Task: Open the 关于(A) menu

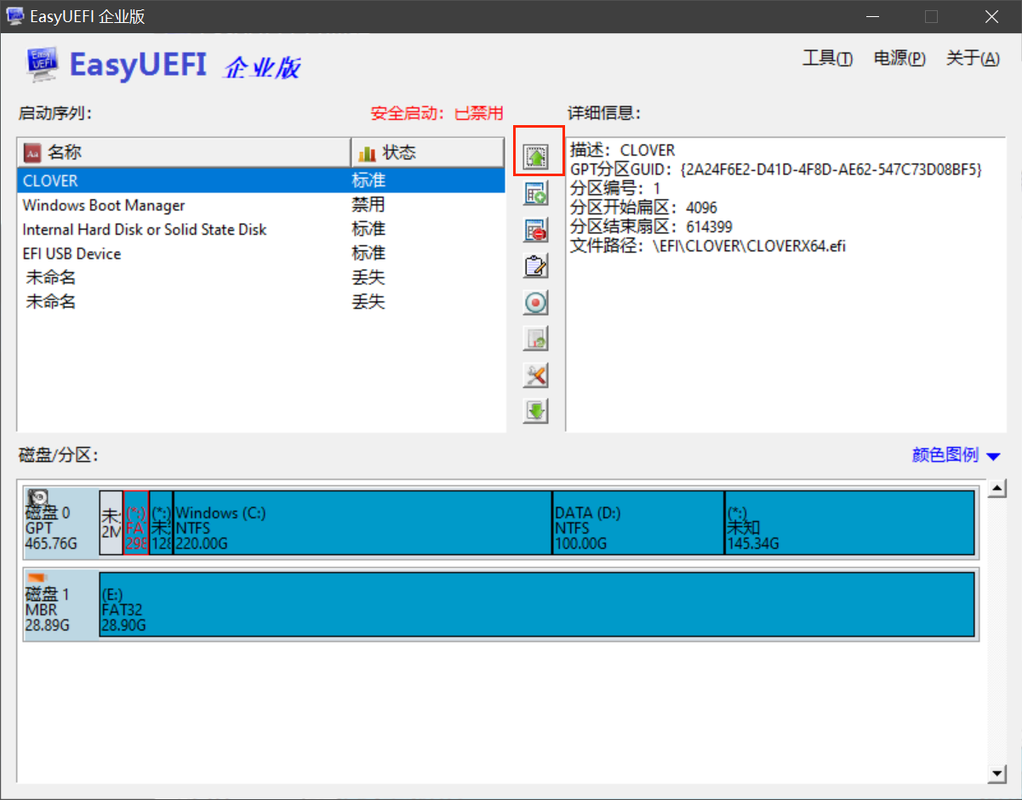Action: [972, 58]
